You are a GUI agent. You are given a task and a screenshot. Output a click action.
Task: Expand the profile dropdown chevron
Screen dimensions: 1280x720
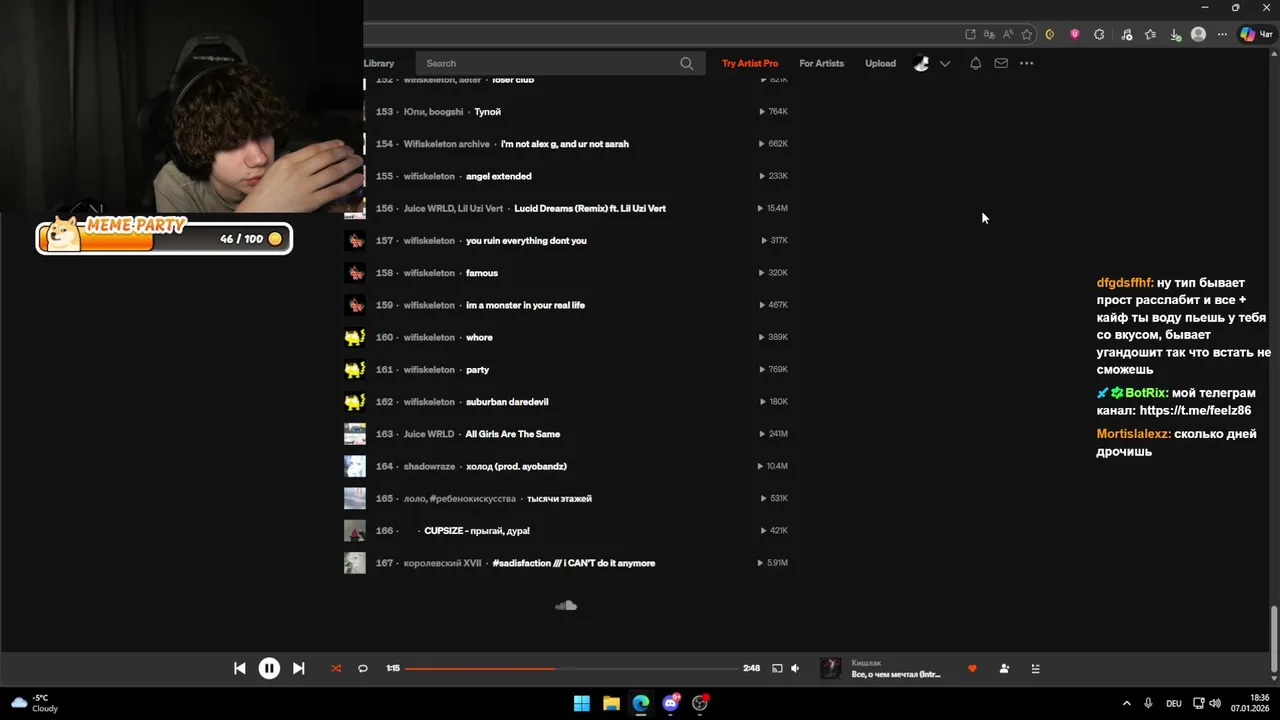[x=945, y=63]
